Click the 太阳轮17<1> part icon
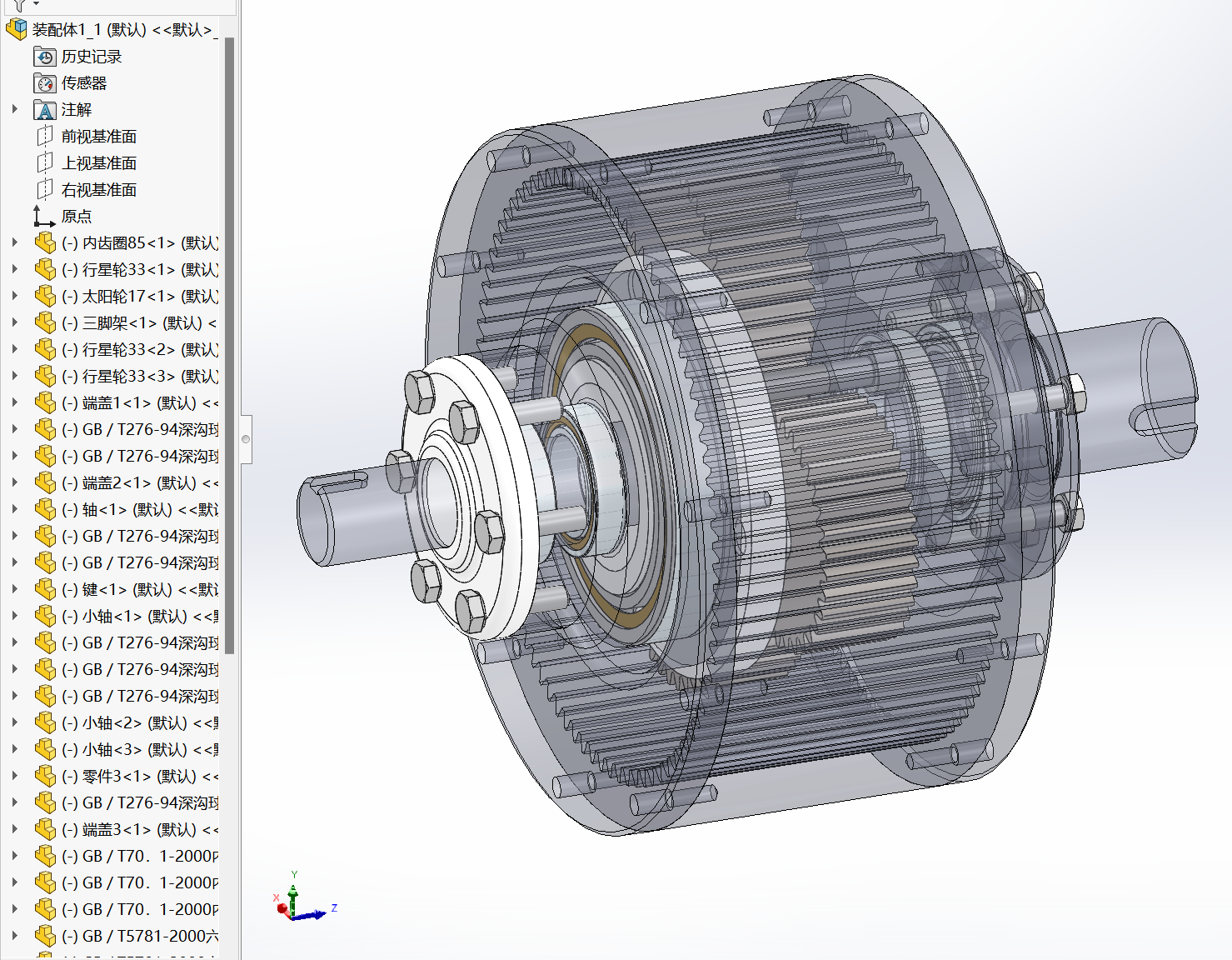 pyautogui.click(x=45, y=297)
